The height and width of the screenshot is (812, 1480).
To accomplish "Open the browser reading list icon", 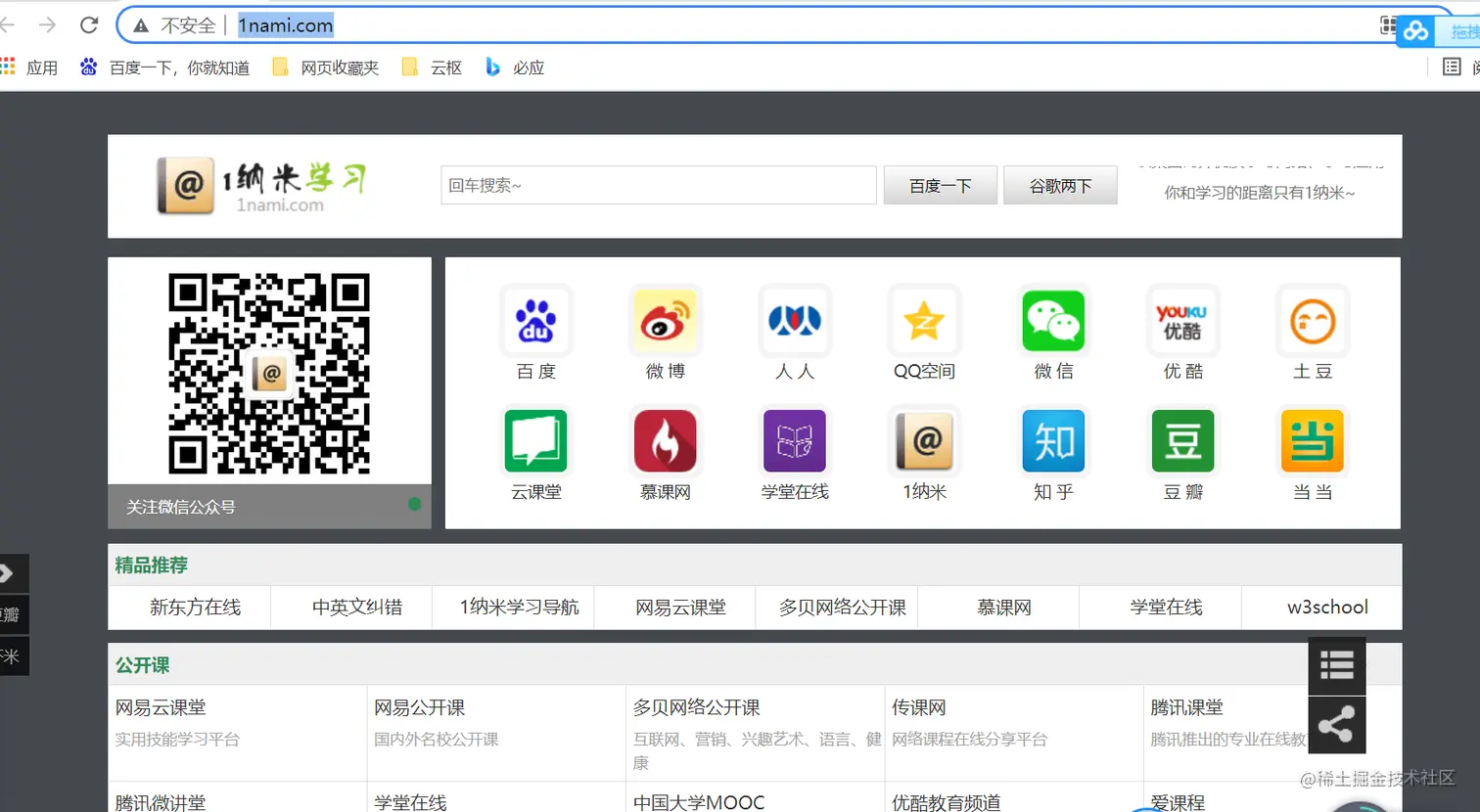I will (x=1452, y=67).
